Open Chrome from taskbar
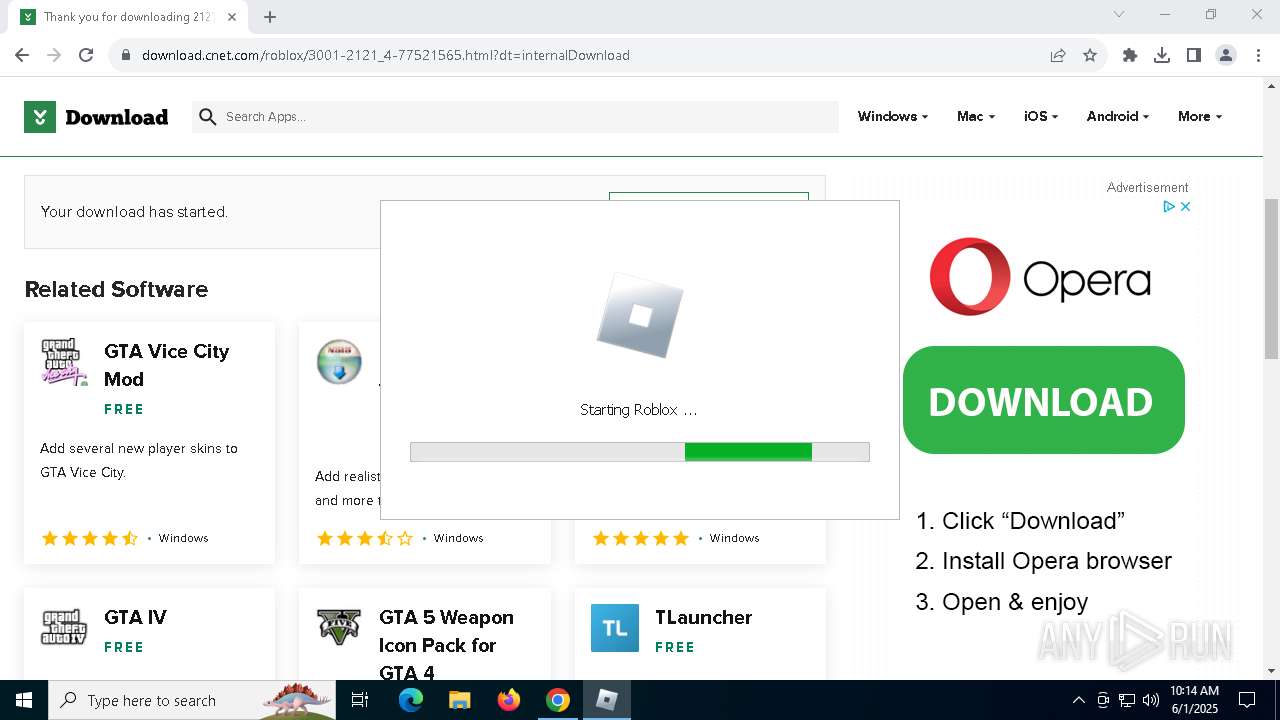Screen dimensions: 1280x720 (558, 700)
